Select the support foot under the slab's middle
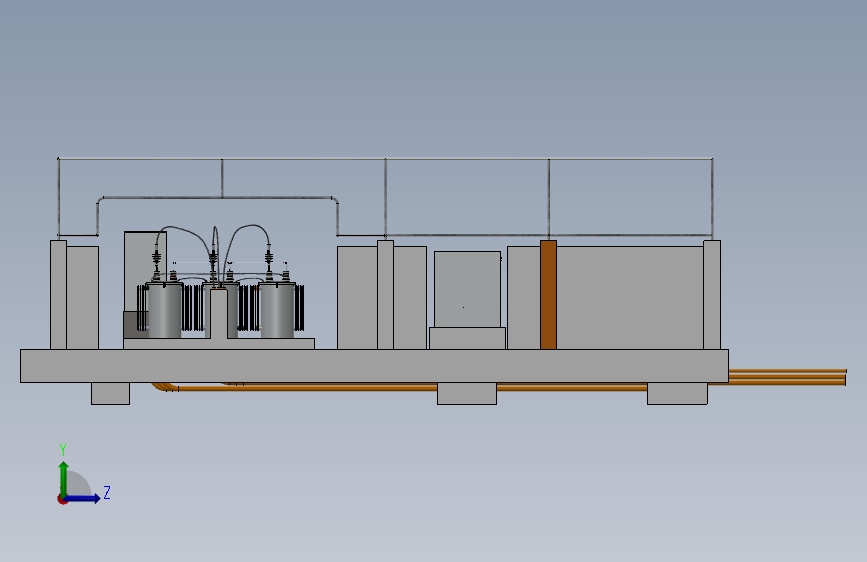 click(467, 393)
